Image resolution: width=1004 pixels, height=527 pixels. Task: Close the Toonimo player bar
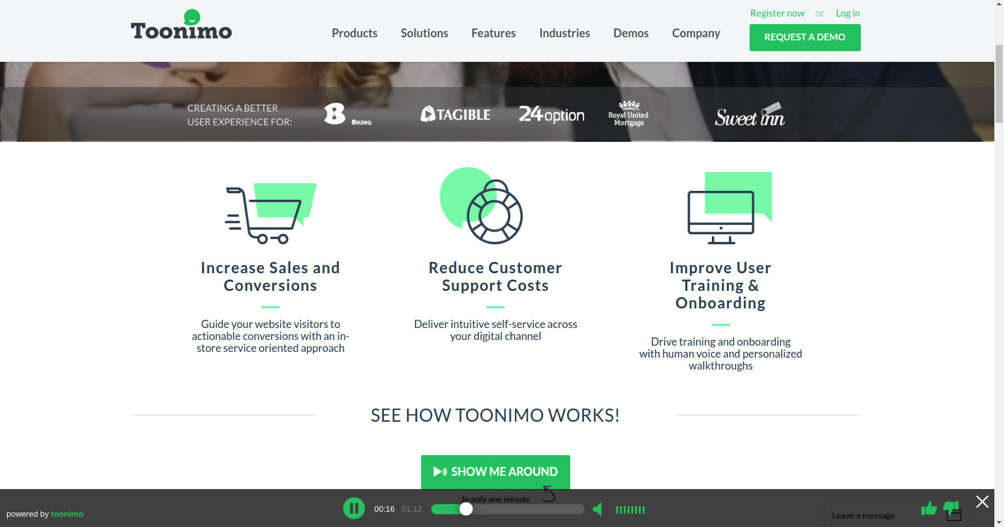click(982, 502)
